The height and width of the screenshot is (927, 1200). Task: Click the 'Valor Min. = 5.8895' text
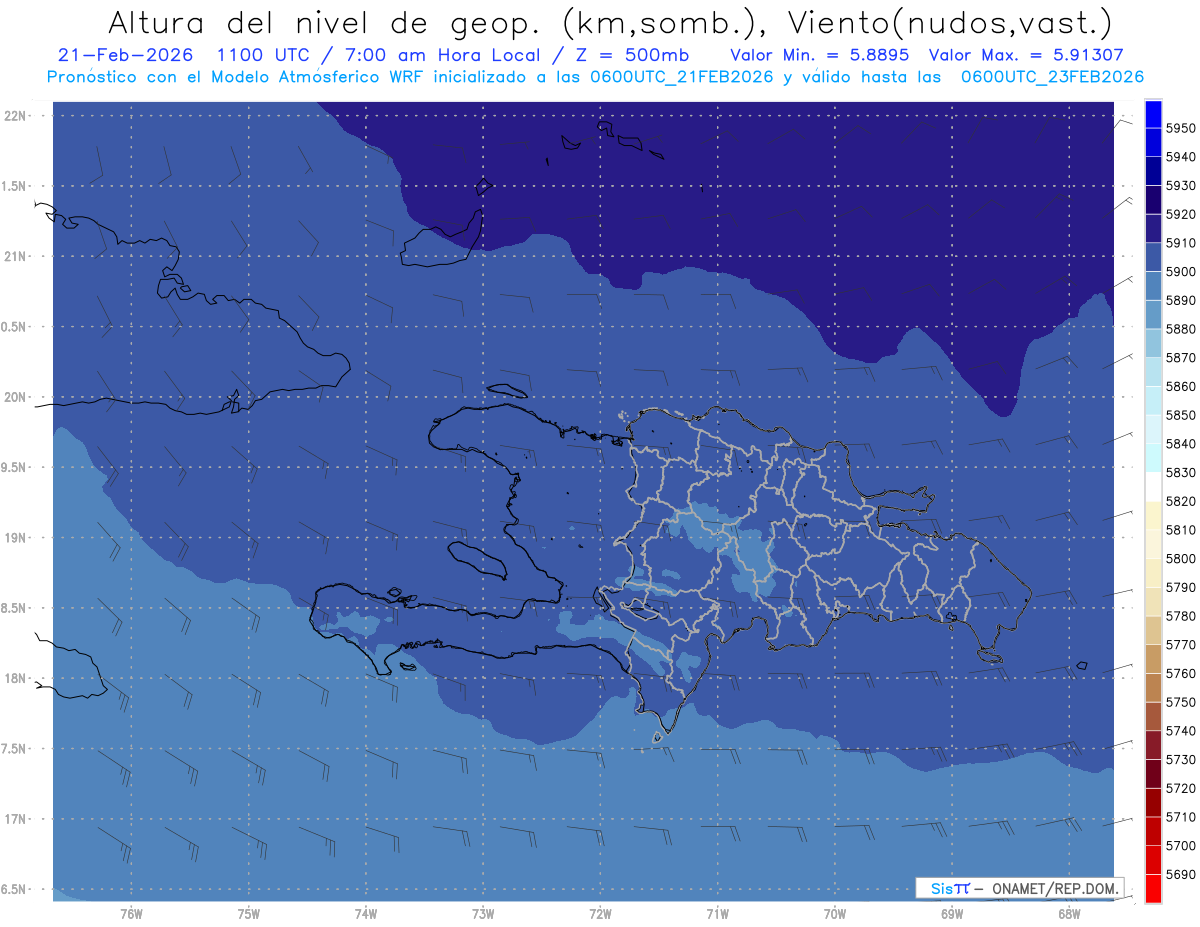819,55
